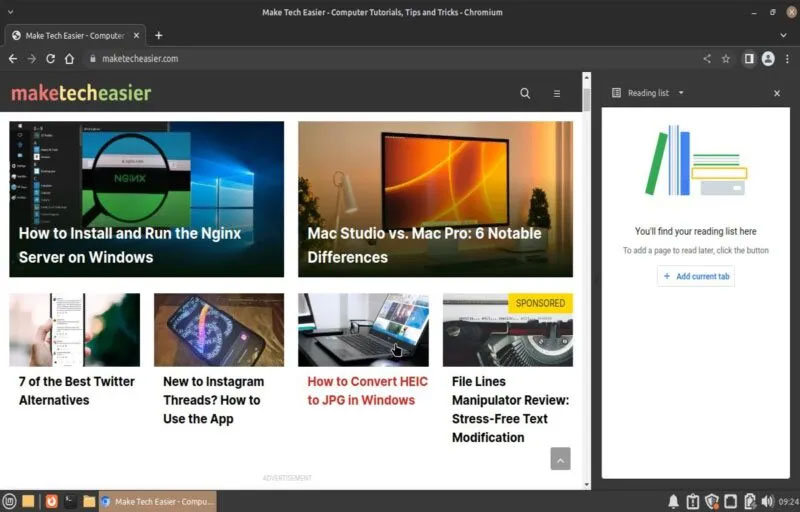Open the site hamburger menu
Image resolution: width=800 pixels, height=512 pixels.
point(557,93)
